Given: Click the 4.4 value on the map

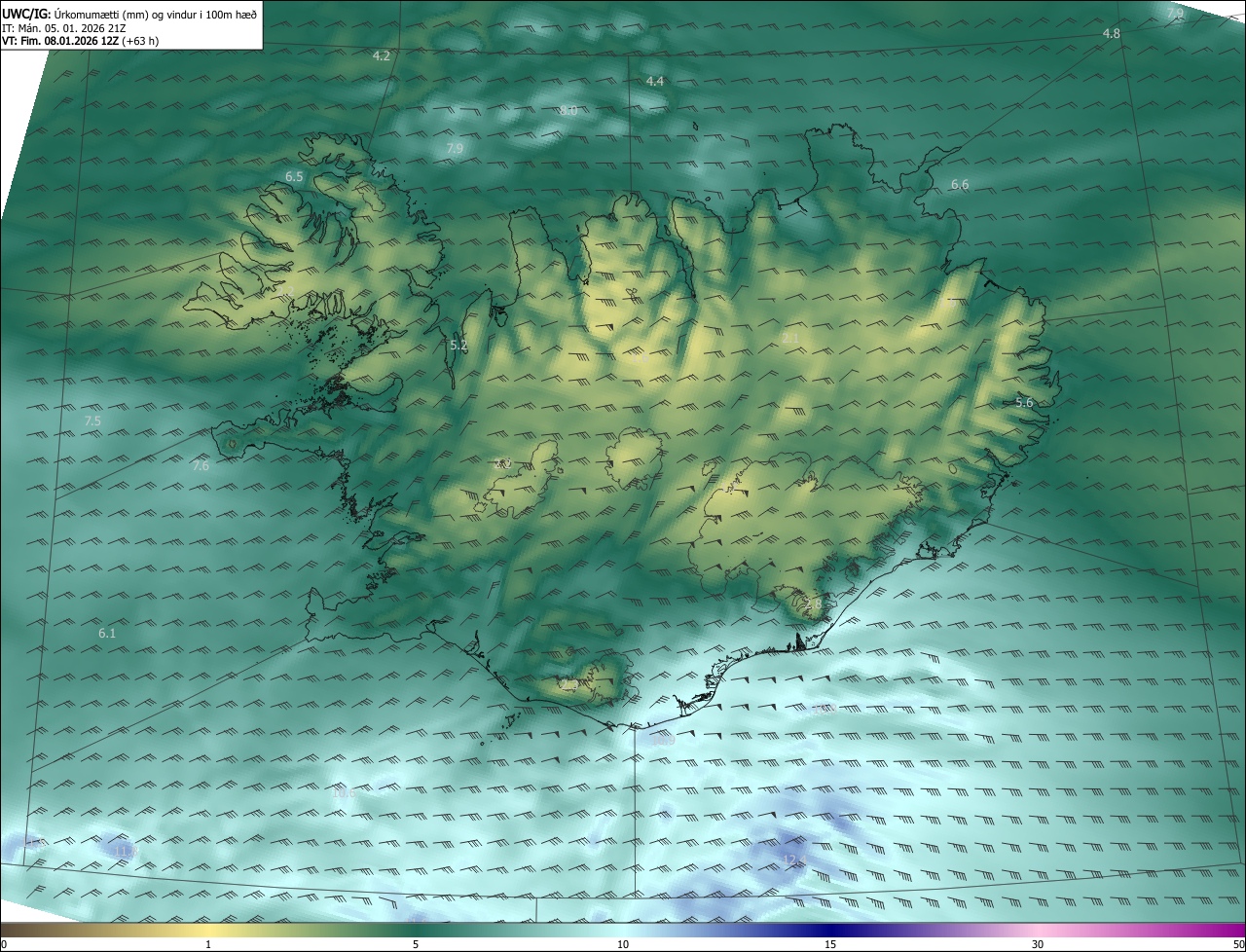Looking at the screenshot, I should 655,82.
